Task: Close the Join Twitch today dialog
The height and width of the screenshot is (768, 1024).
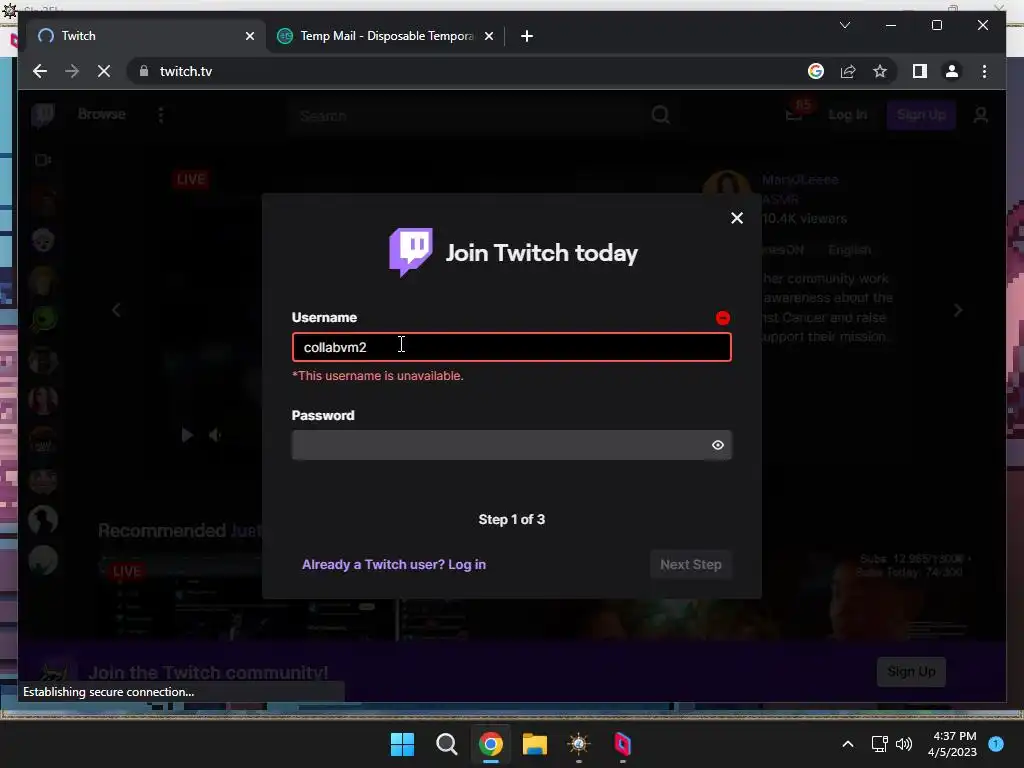Action: (x=737, y=218)
